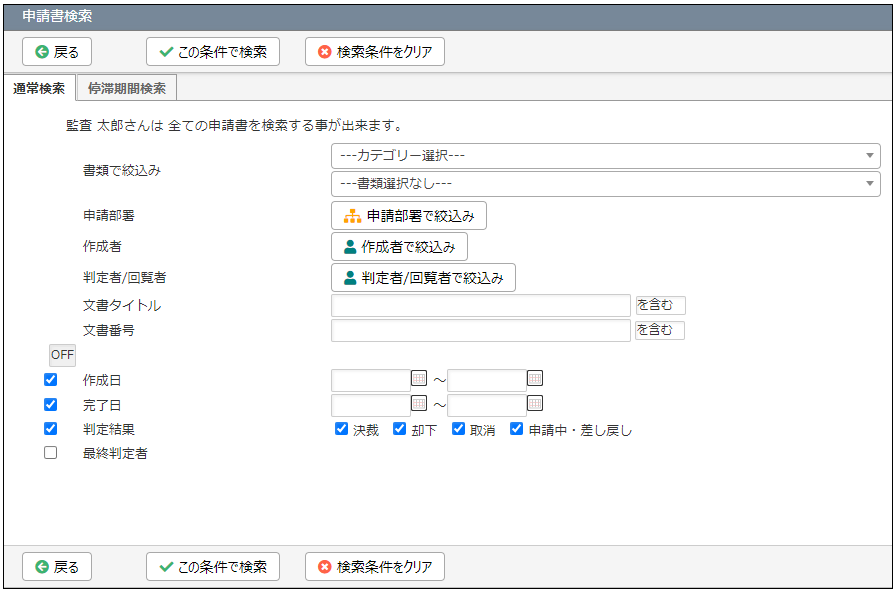
Task: Expand the カテゴリー選択 dropdown
Action: pyautogui.click(x=606, y=156)
